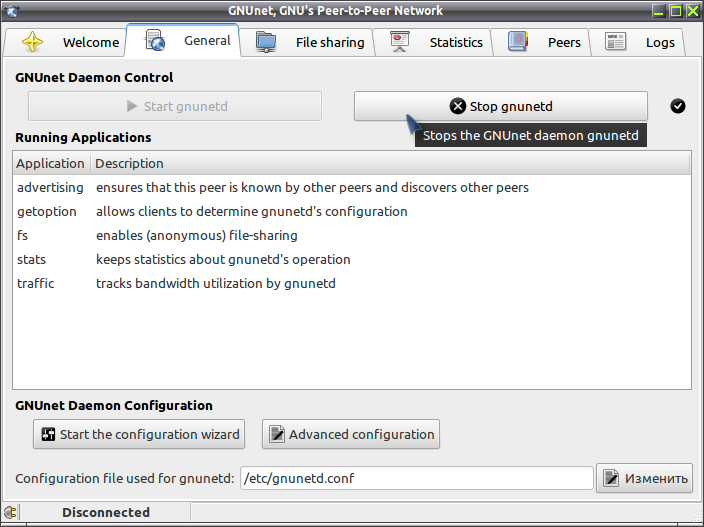The height and width of the screenshot is (527, 704).
Task: Click description 'enables (anonymous) file-sharing'
Action: click(x=197, y=235)
